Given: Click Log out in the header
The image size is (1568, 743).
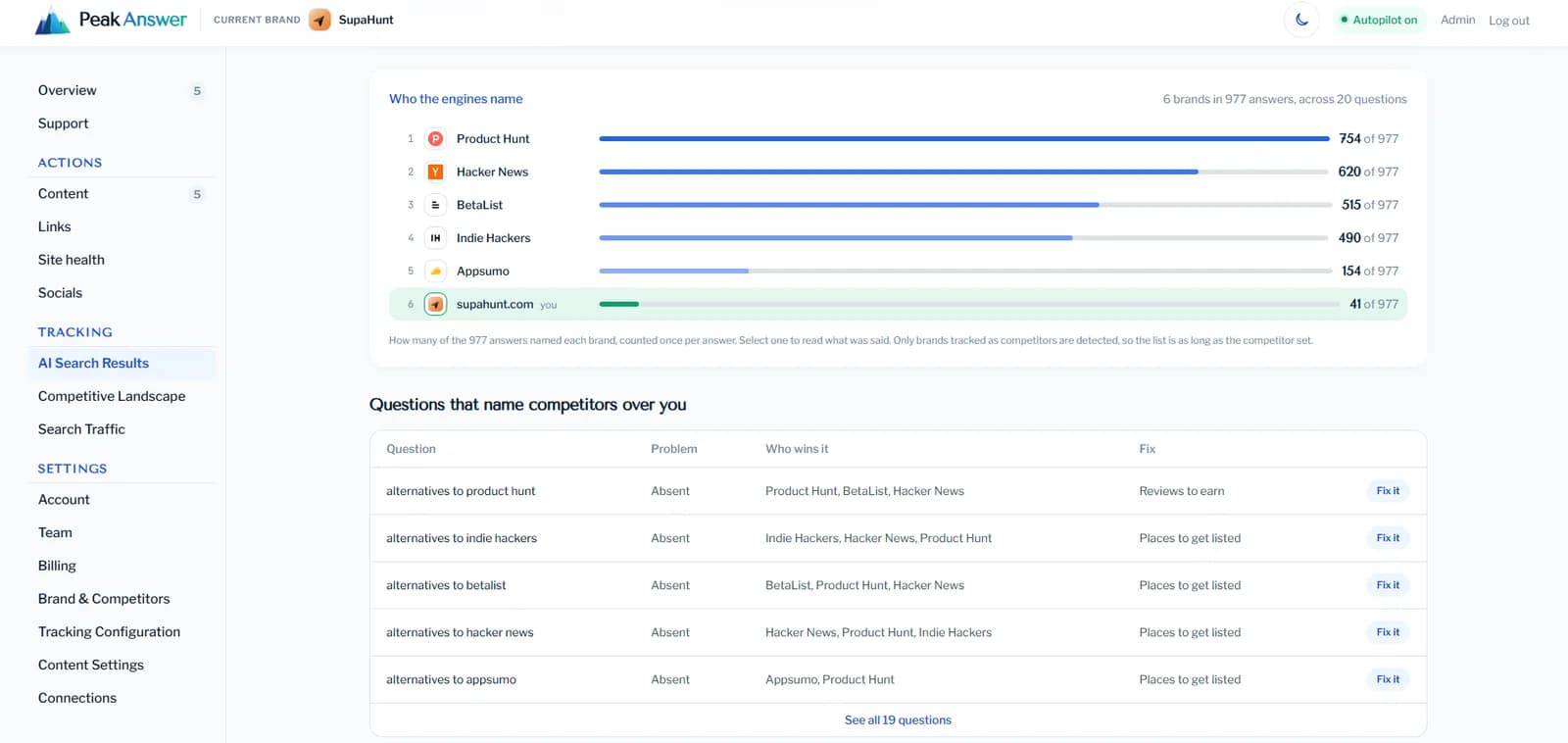Looking at the screenshot, I should (x=1509, y=21).
